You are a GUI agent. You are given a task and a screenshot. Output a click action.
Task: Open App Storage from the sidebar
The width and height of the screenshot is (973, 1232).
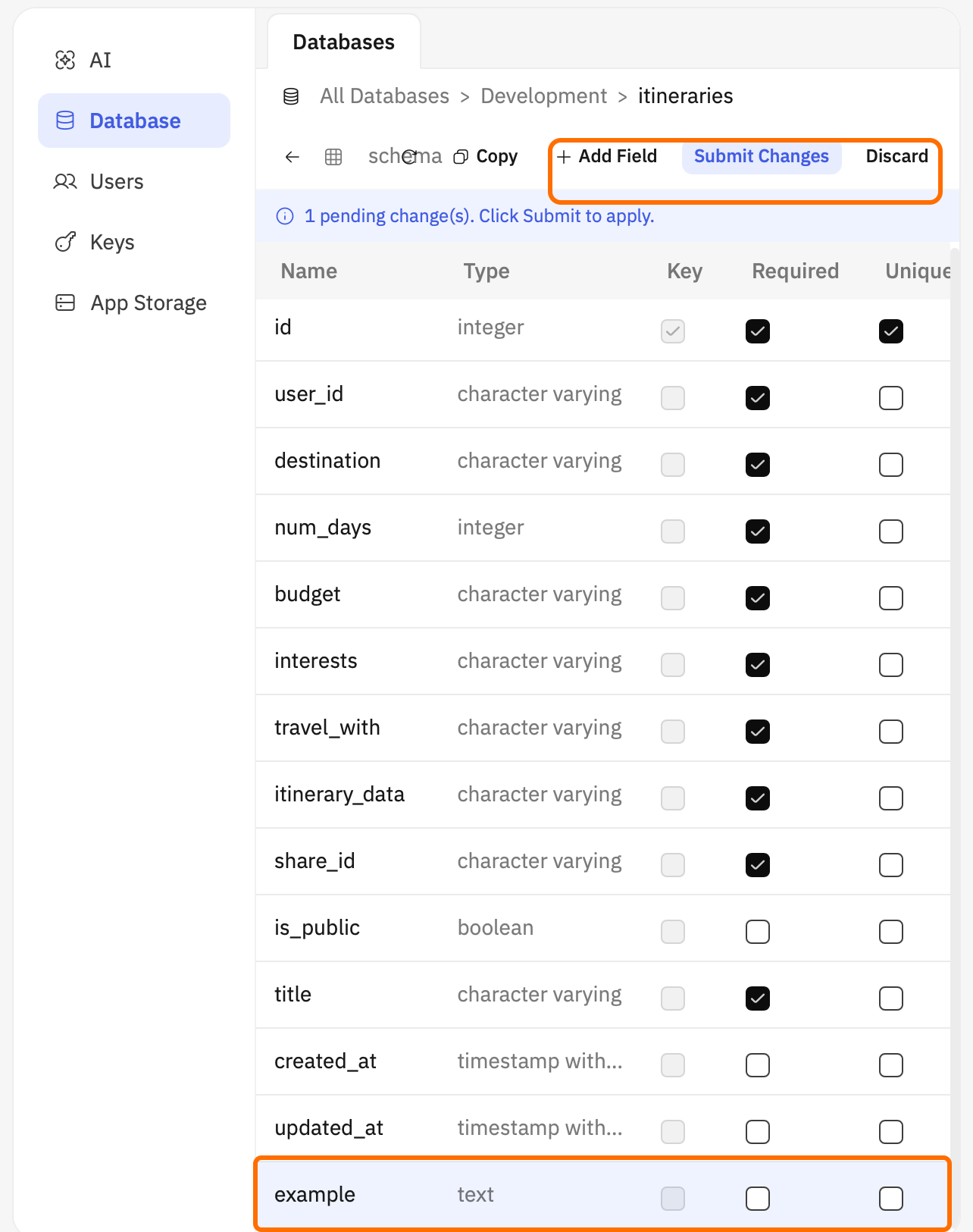coord(134,303)
